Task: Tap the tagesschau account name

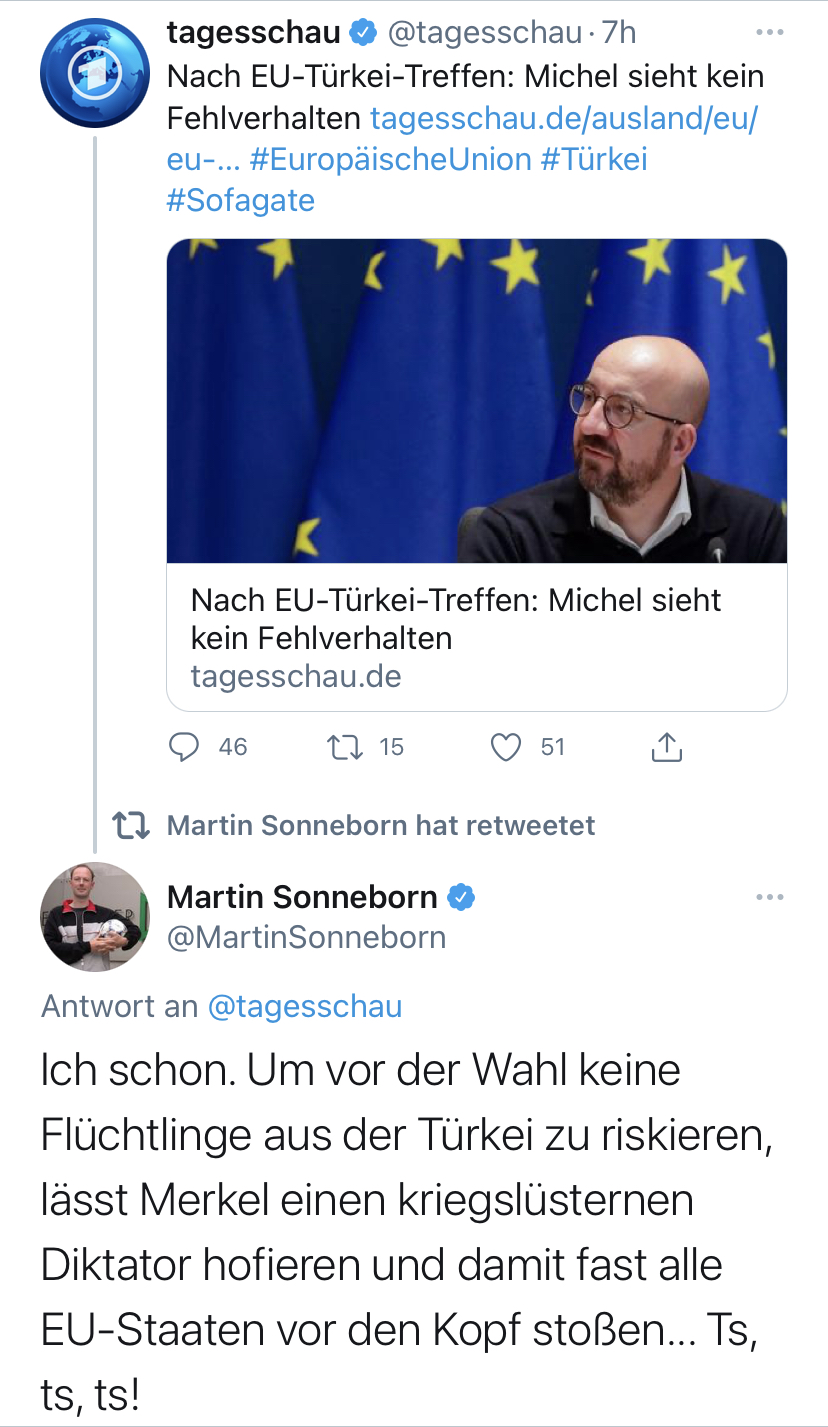Action: (x=253, y=33)
